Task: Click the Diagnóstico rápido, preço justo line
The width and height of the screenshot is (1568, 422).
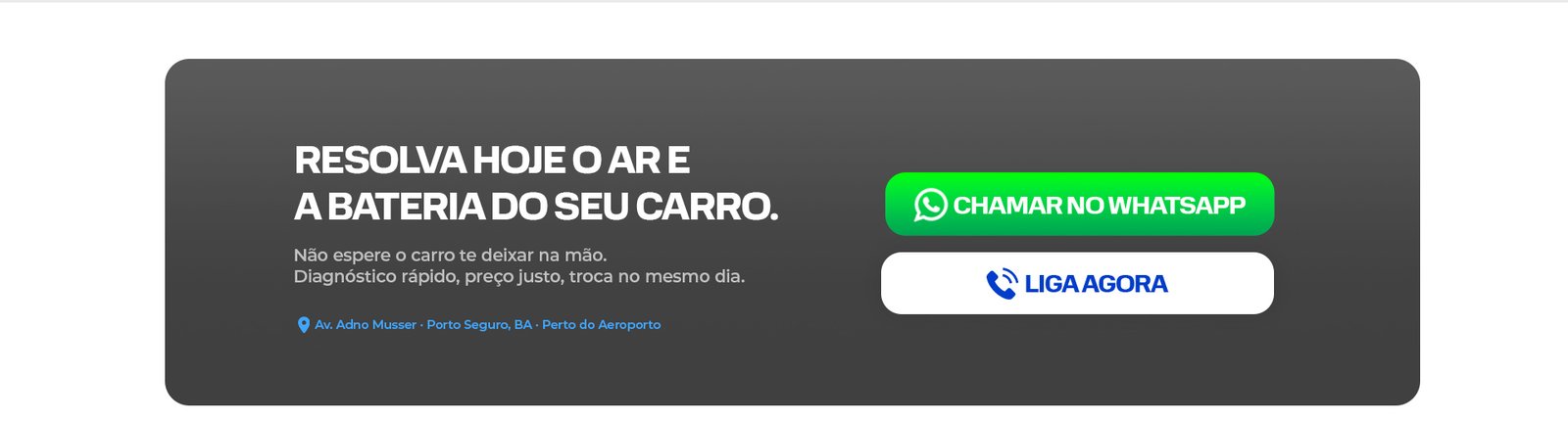Action: click(x=519, y=277)
